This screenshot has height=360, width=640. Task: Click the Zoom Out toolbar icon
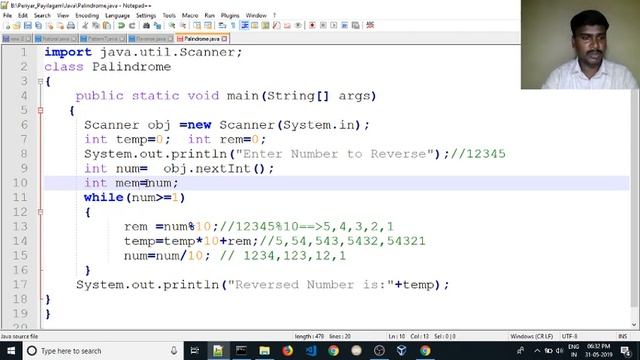point(183,25)
